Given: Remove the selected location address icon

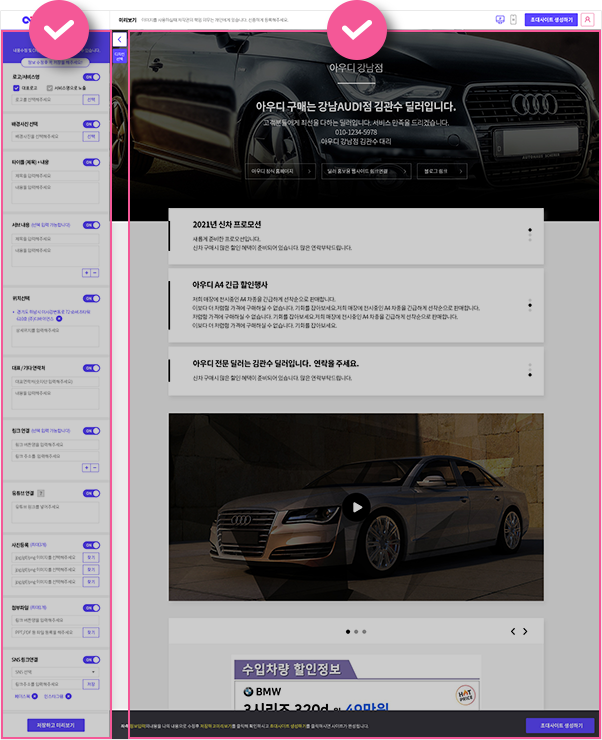Looking at the screenshot, I should 59,319.
